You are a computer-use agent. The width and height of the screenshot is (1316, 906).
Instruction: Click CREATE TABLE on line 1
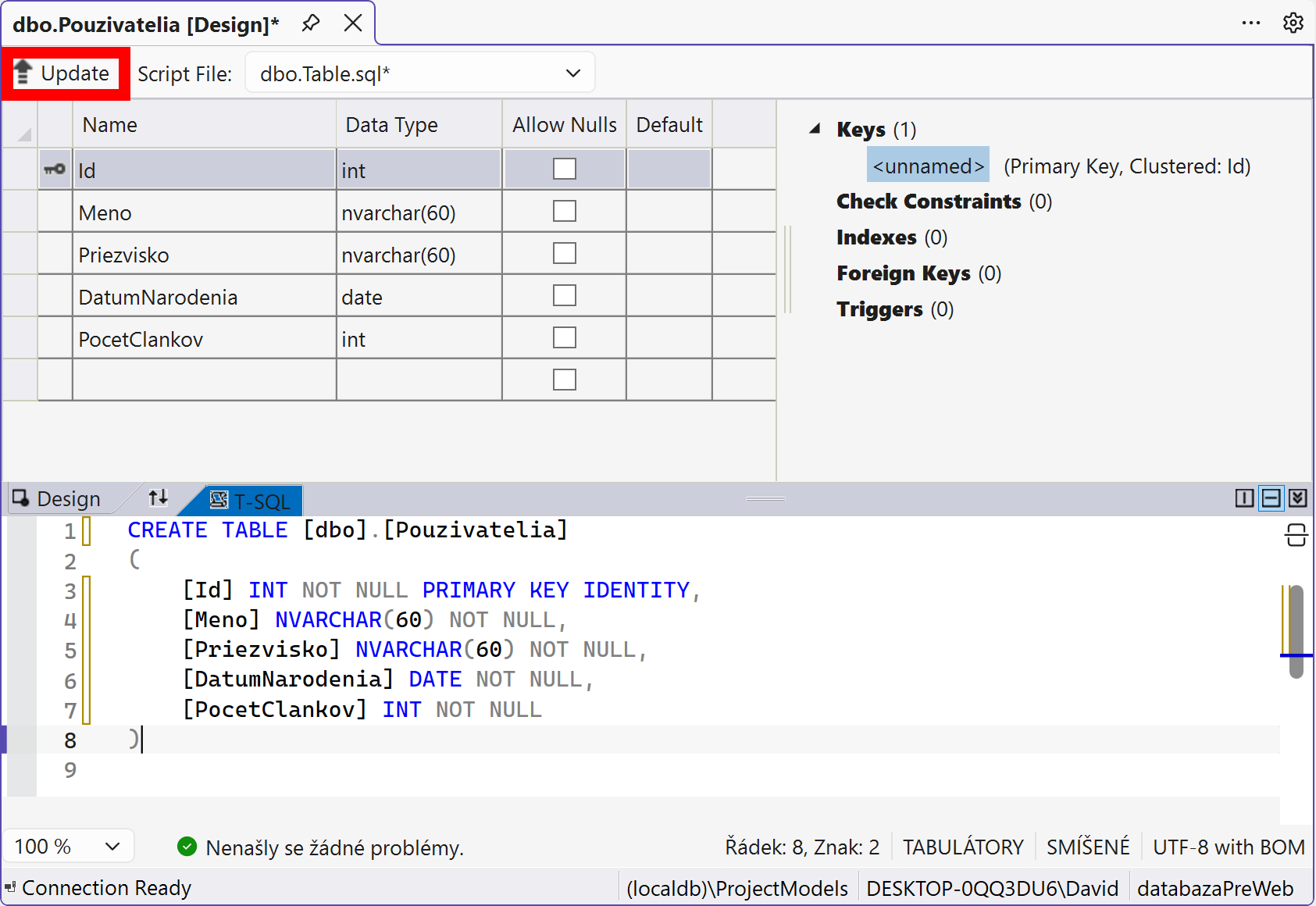pyautogui.click(x=208, y=530)
